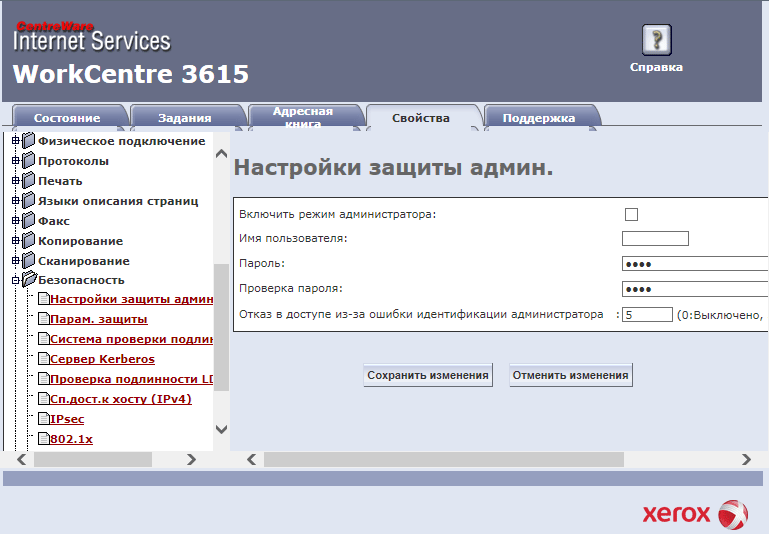
Task: Click the Протоколы folder label
Action: click(74, 161)
